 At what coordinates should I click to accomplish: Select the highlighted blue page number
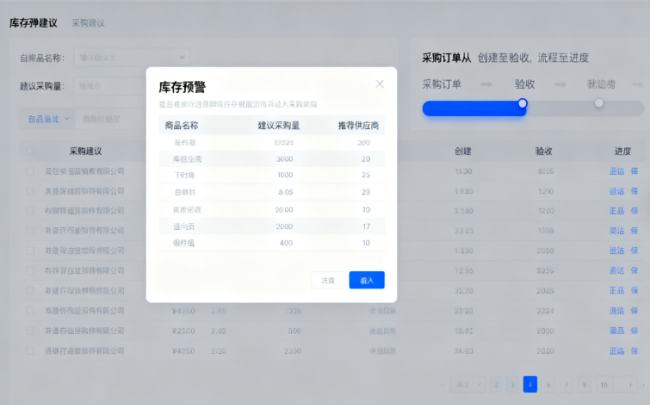point(530,384)
